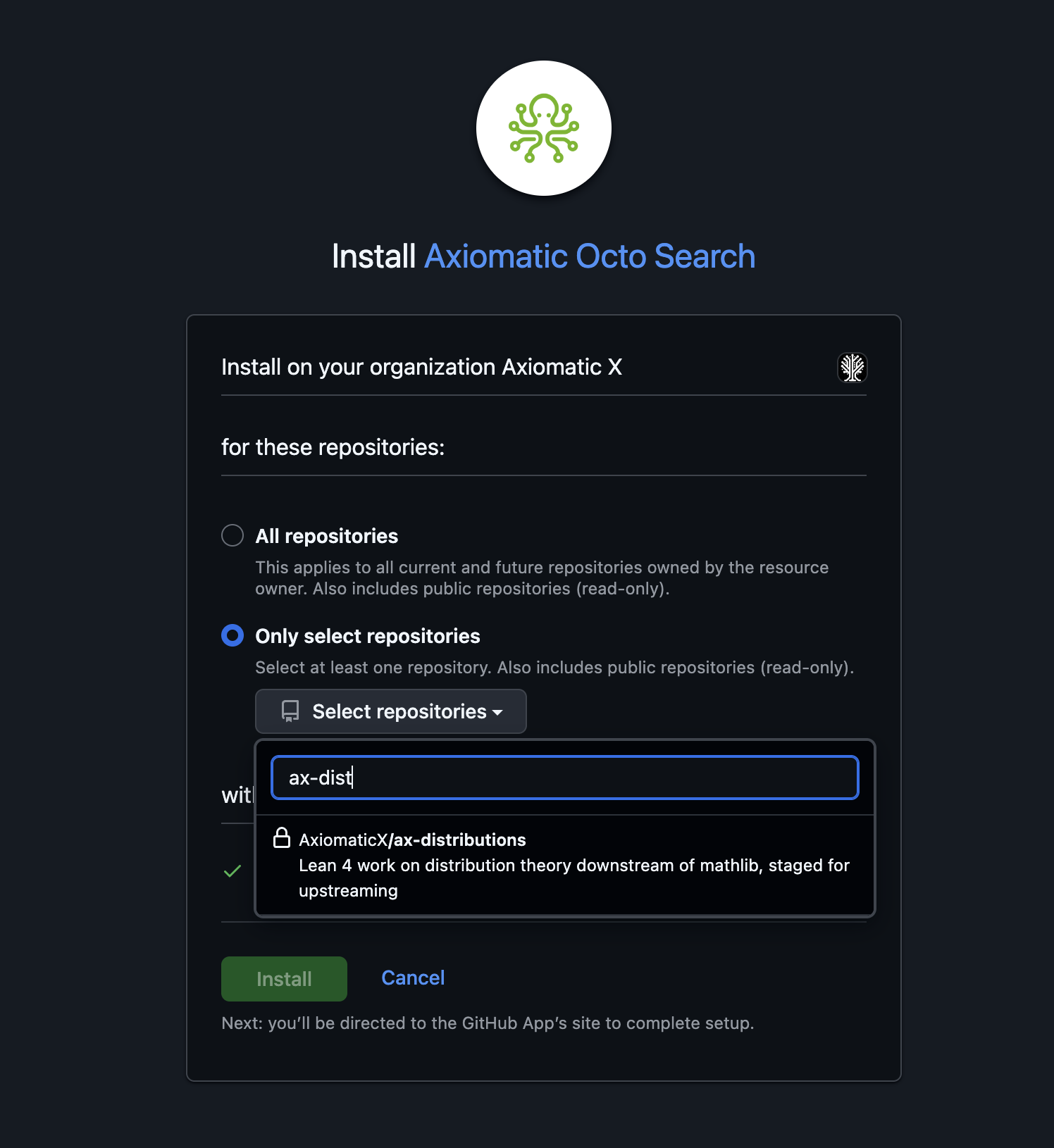Click the repository search field containing ax-dist
Image resolution: width=1054 pixels, height=1148 pixels.
[x=565, y=778]
